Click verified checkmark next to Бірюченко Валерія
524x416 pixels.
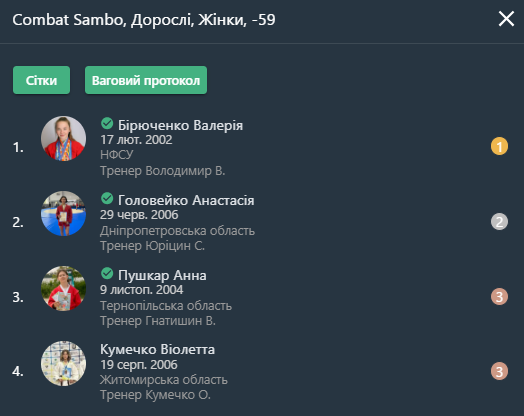[x=107, y=123]
